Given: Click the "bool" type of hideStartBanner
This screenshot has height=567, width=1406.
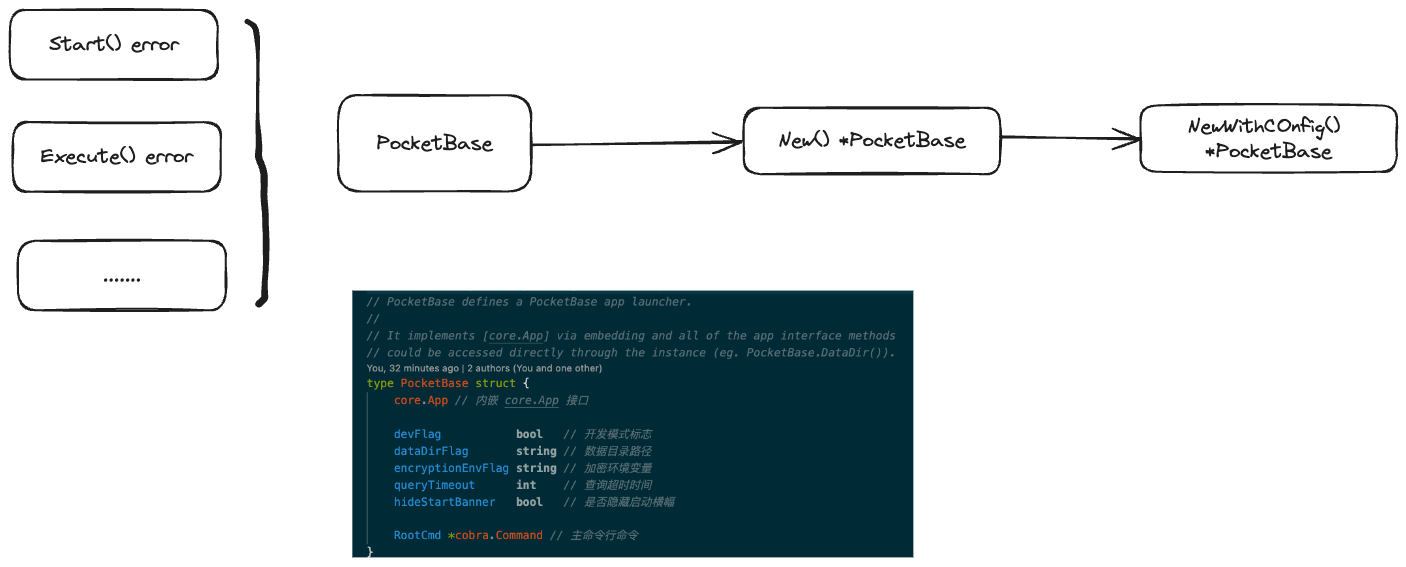Looking at the screenshot, I should (x=529, y=502).
